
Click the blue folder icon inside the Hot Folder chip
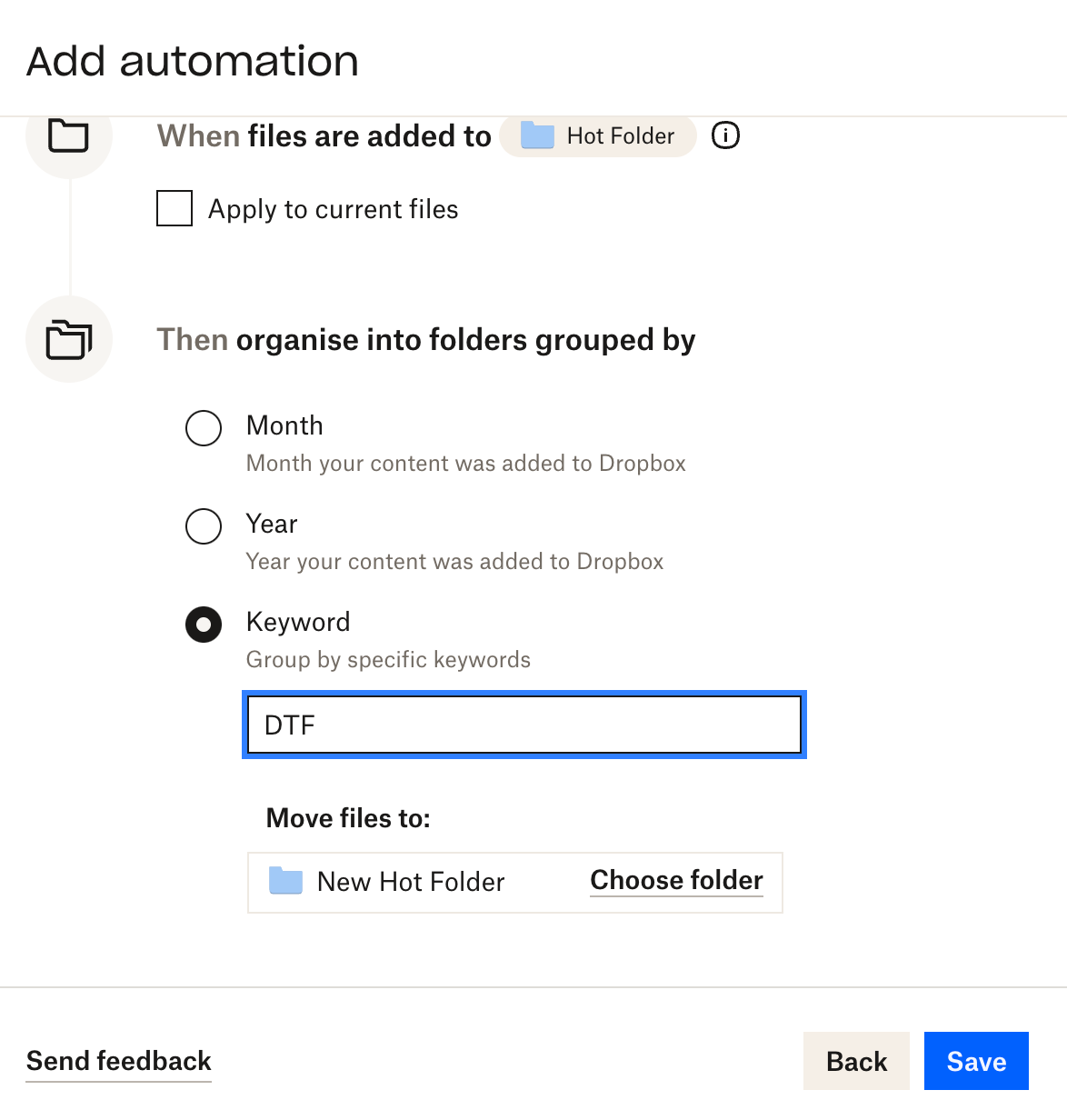(x=537, y=135)
